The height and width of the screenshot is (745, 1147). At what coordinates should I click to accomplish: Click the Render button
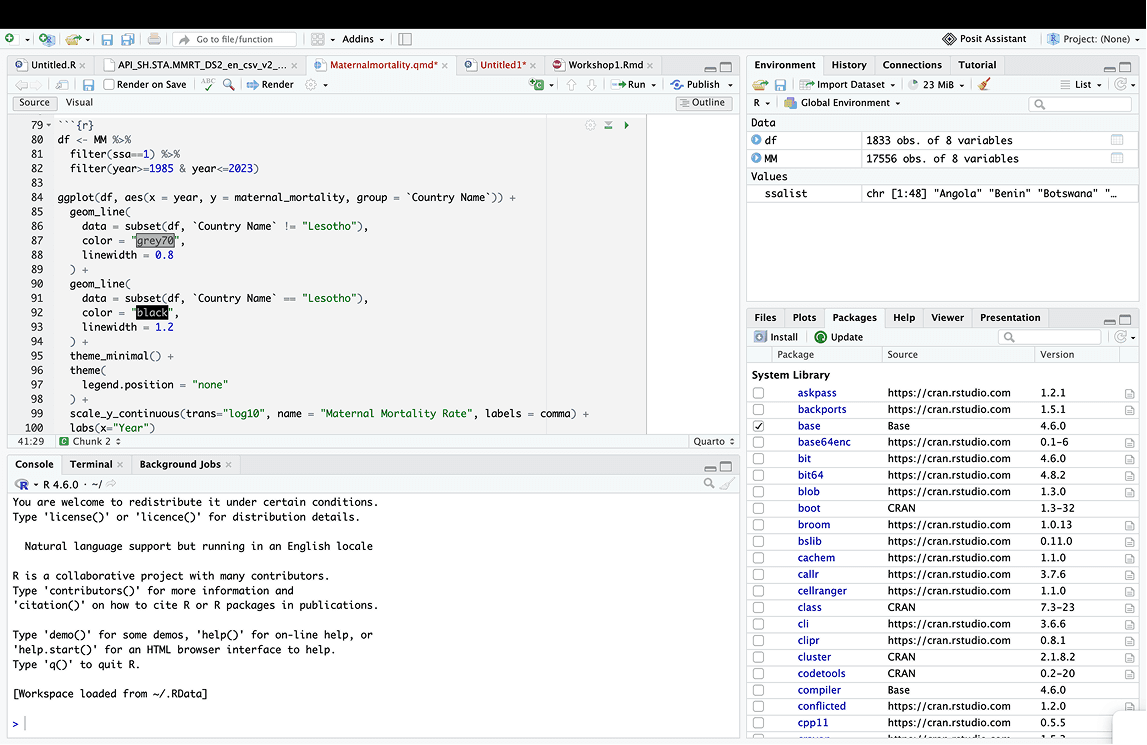[270, 85]
